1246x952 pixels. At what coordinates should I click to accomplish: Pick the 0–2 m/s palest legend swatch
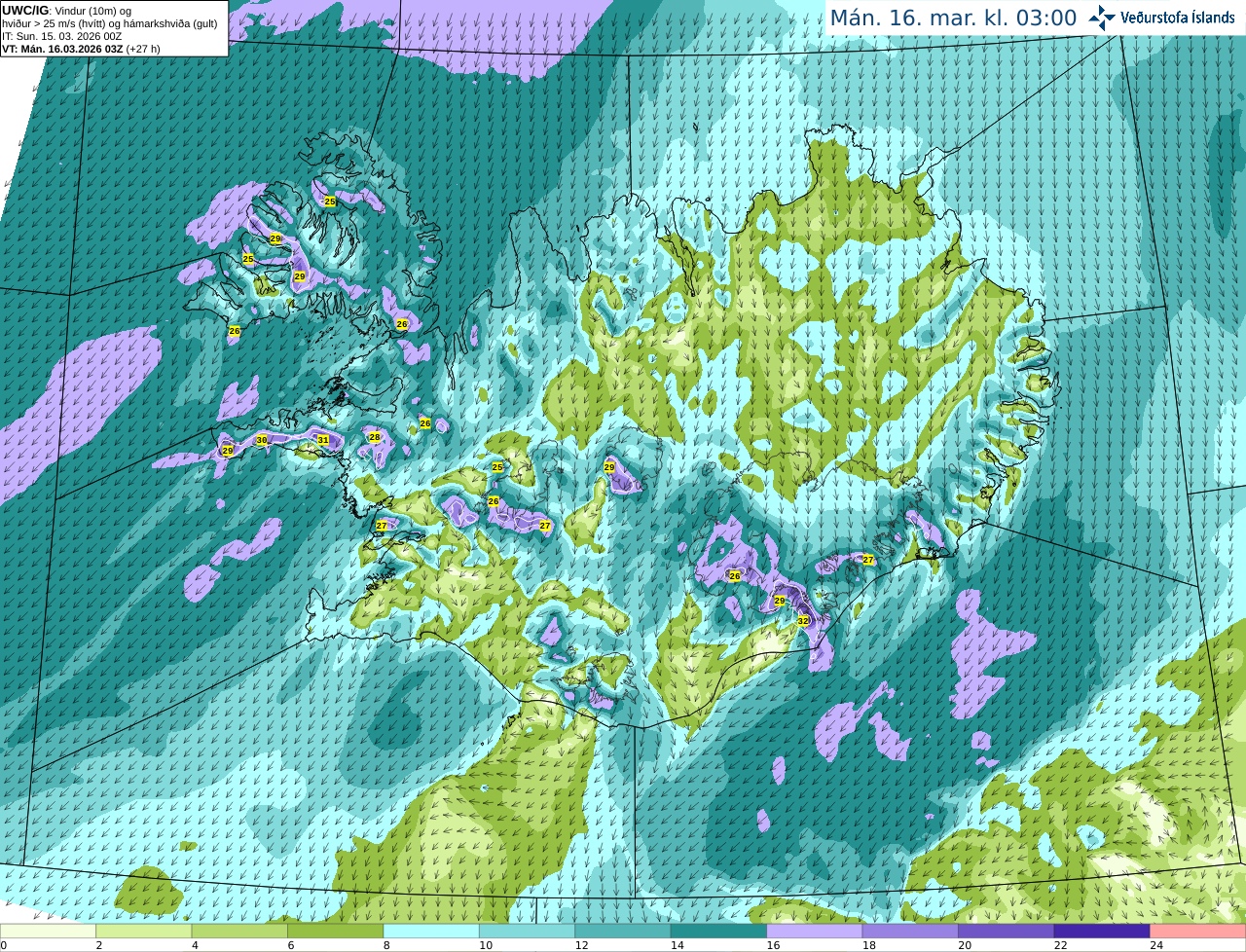tap(49, 931)
